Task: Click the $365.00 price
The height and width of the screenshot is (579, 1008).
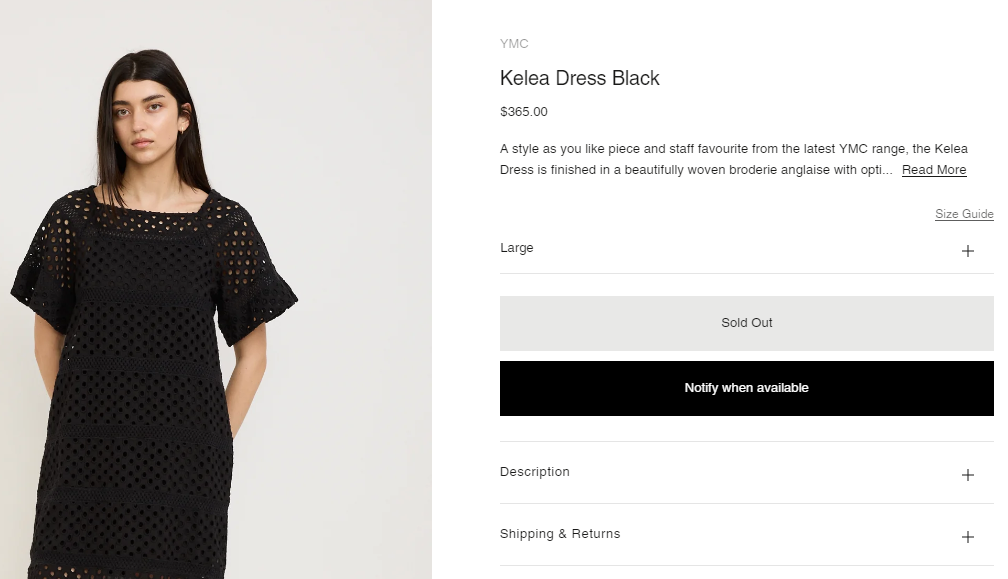Action: coord(524,112)
